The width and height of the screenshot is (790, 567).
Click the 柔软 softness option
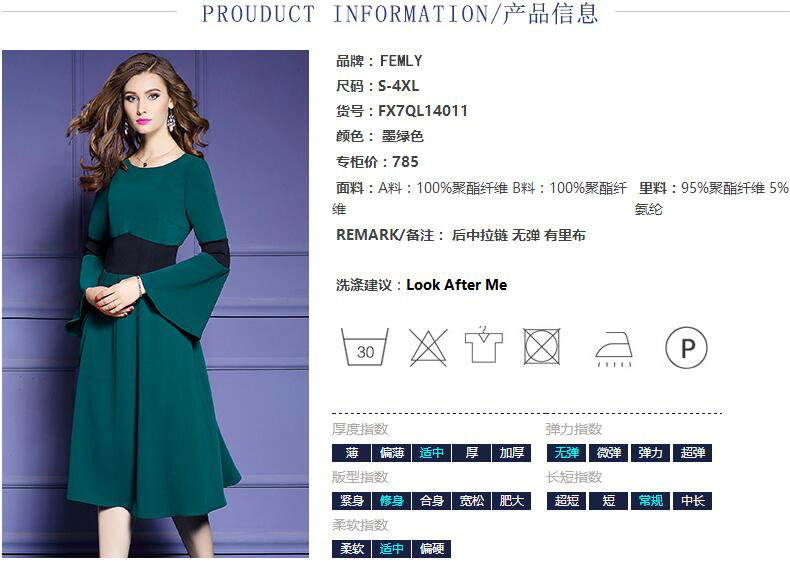point(351,548)
